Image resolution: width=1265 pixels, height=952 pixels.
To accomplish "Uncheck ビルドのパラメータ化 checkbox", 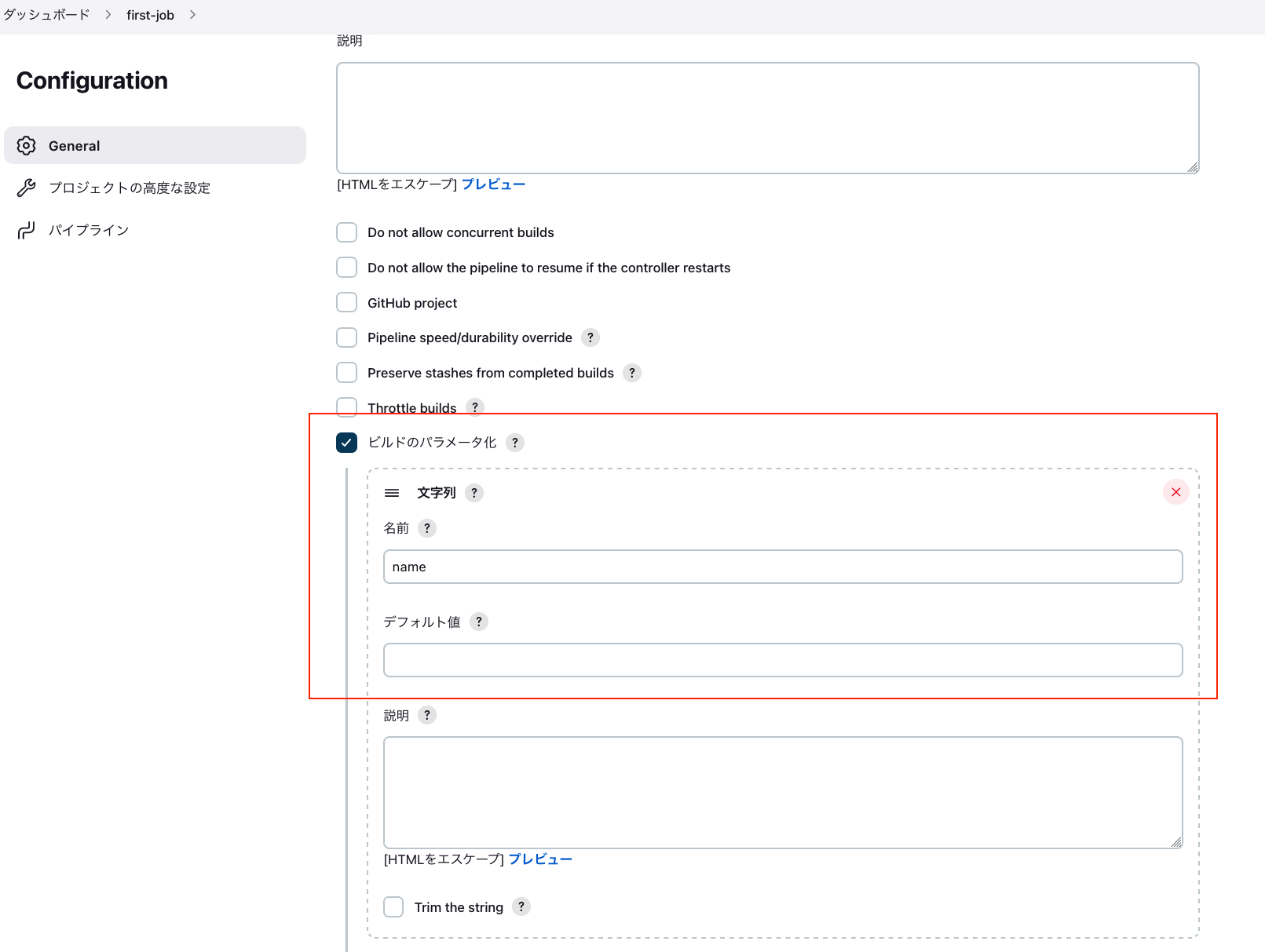I will (x=346, y=443).
